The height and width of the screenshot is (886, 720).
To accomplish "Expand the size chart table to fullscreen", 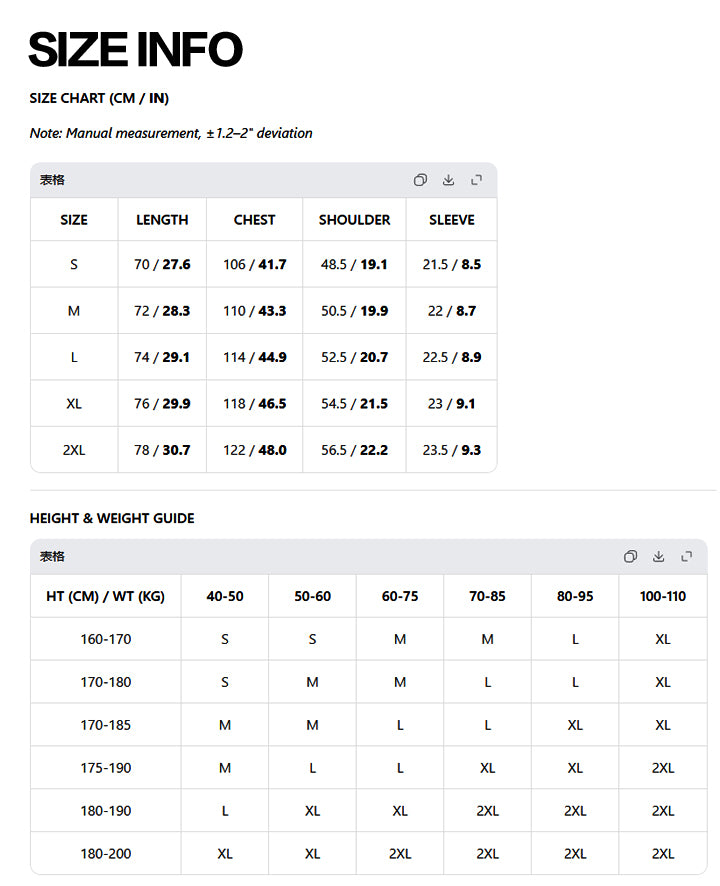I will 476,180.
